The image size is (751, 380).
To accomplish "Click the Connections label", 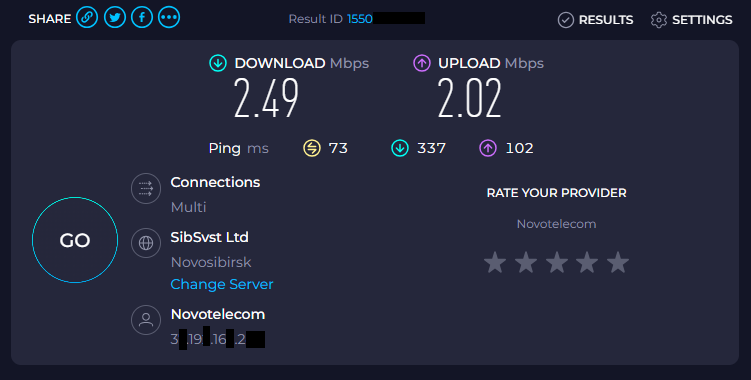I will click(215, 182).
